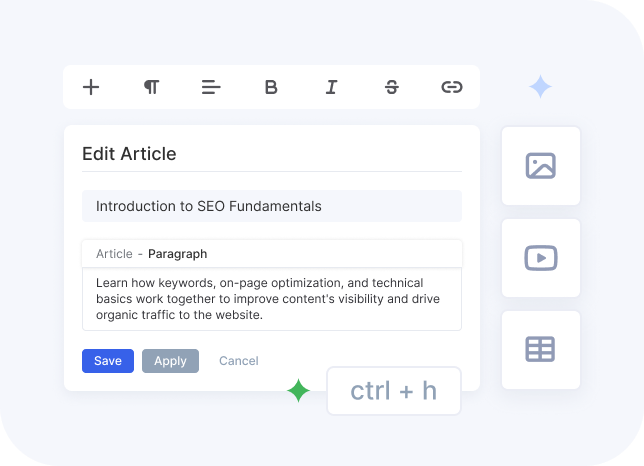This screenshot has width=644, height=466.
Task: Open the text alignment icon
Action: 211,87
